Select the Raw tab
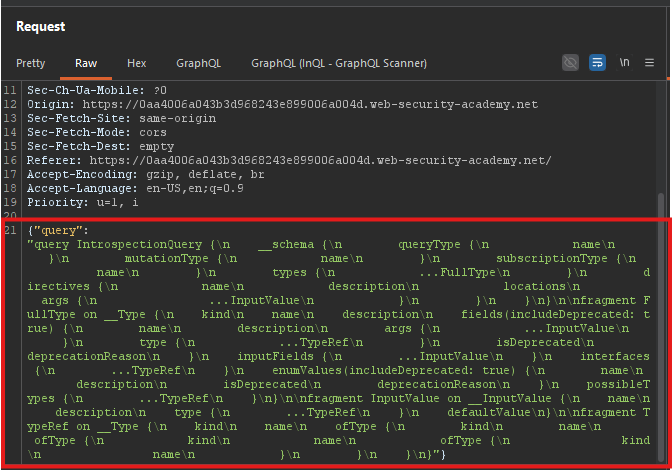The width and height of the screenshot is (672, 470). tap(86, 63)
